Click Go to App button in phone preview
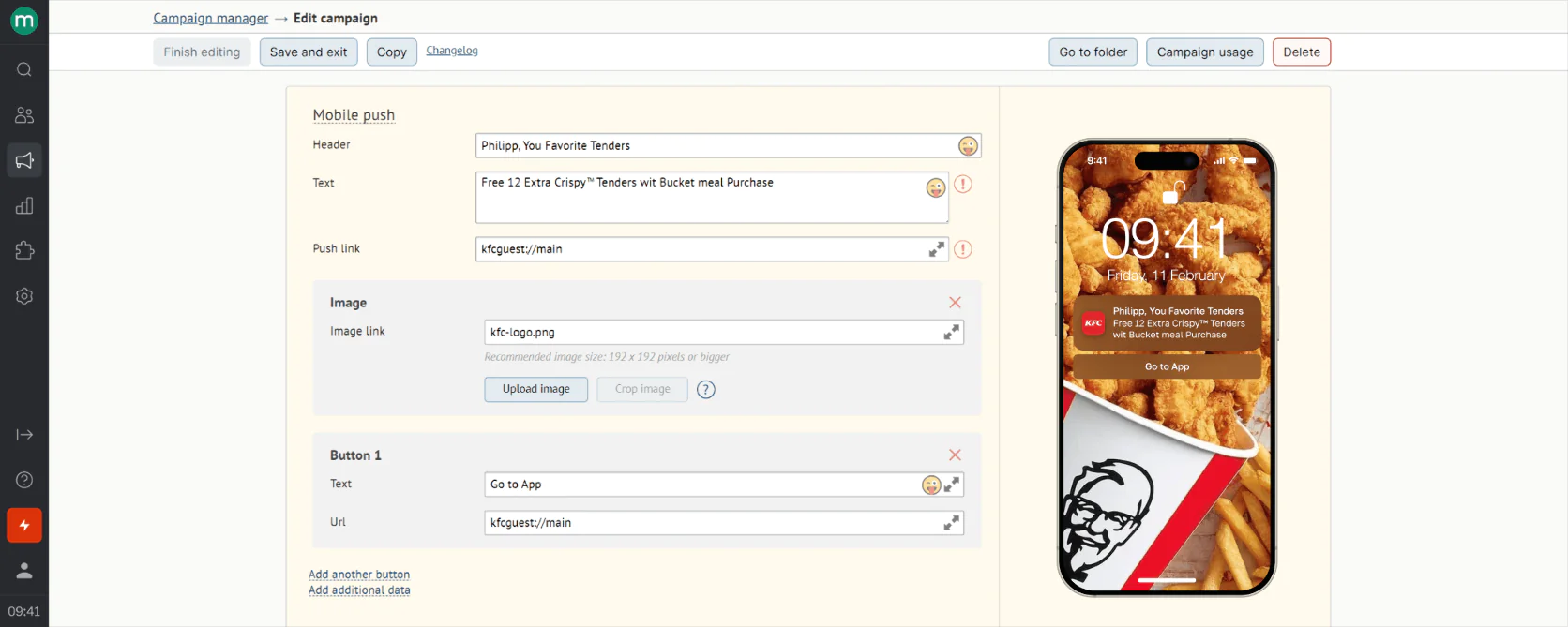The image size is (1568, 627). coord(1167,366)
